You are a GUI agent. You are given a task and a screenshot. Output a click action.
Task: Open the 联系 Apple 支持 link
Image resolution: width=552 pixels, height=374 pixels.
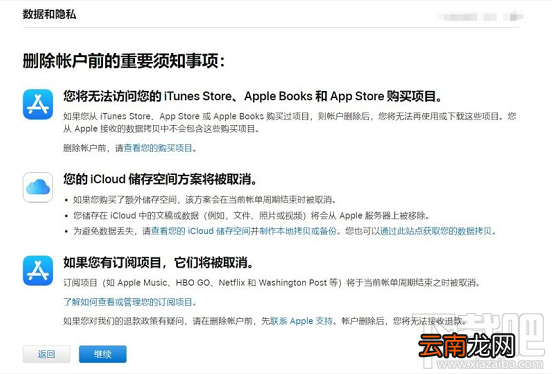301,321
